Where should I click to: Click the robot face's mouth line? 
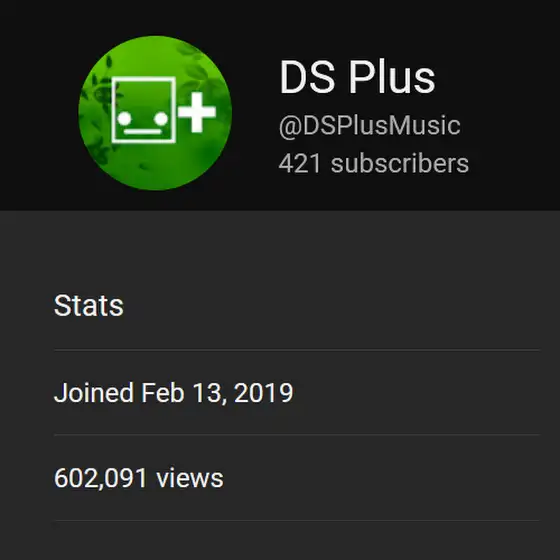[x=142, y=132]
